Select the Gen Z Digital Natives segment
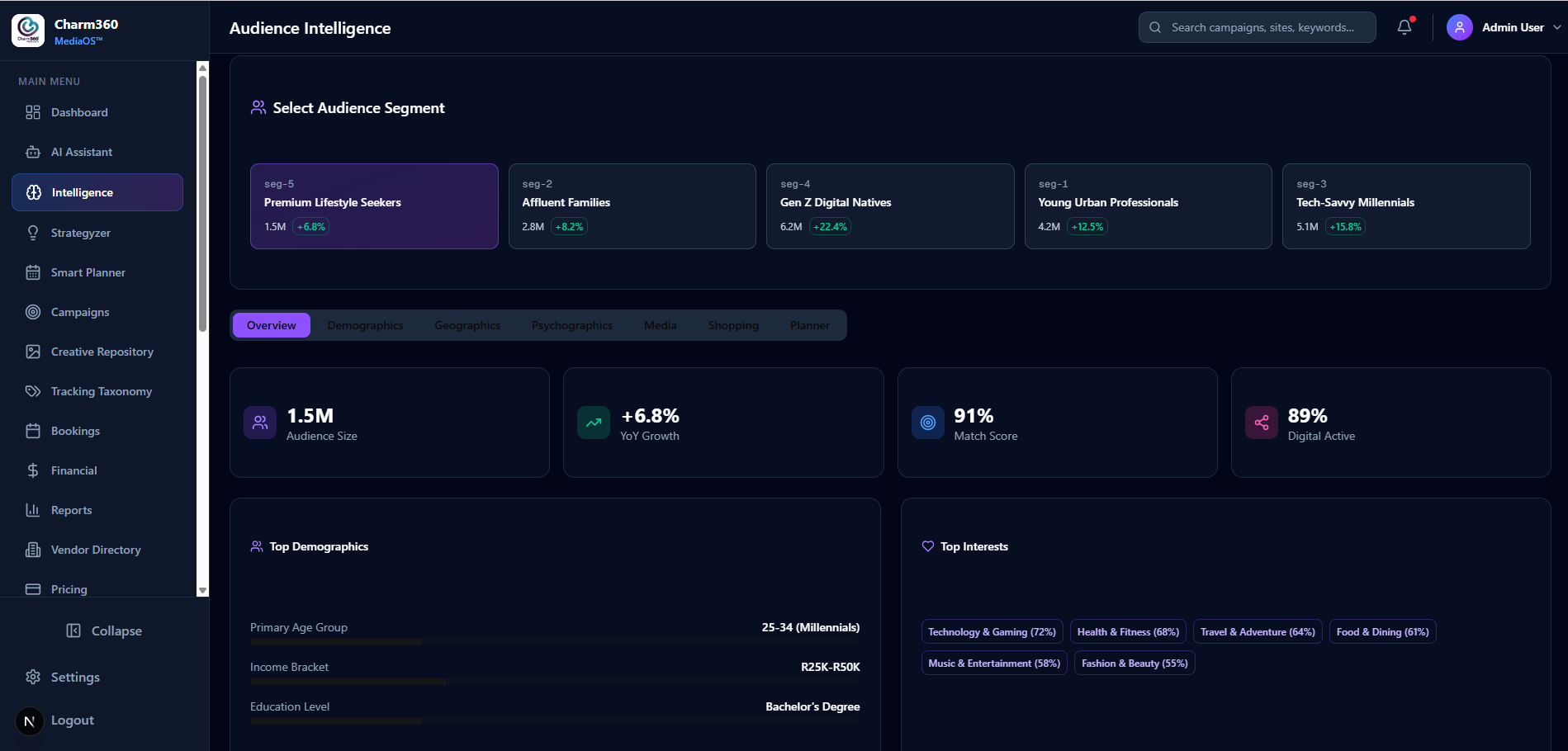Viewport: 1568px width, 751px height. pos(890,206)
